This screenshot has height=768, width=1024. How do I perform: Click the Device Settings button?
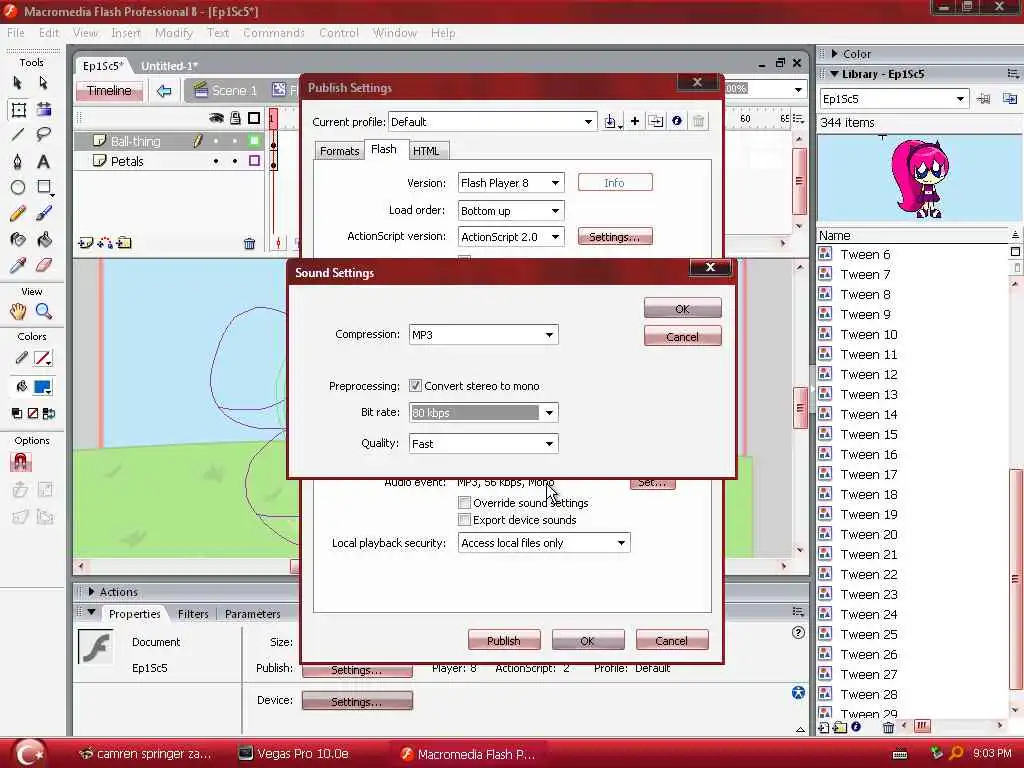(357, 701)
